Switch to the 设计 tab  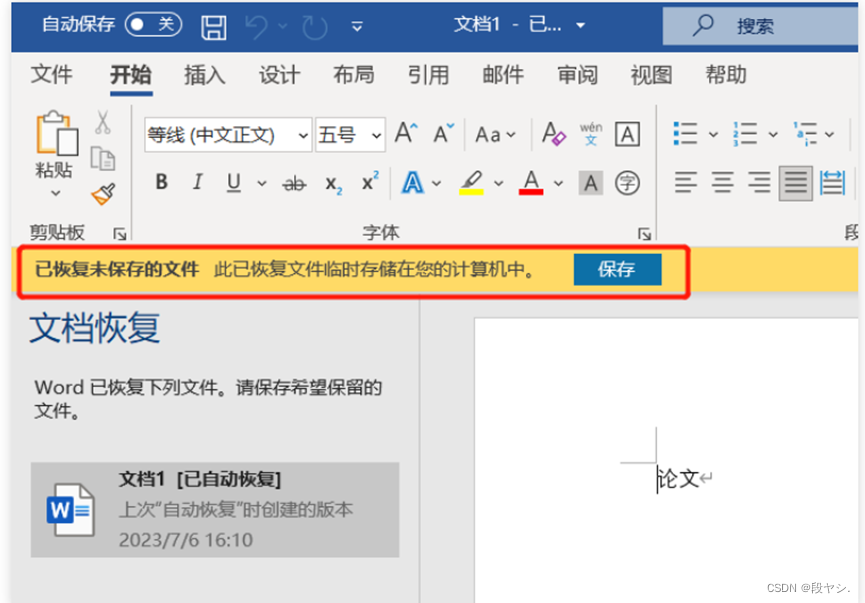pos(280,74)
